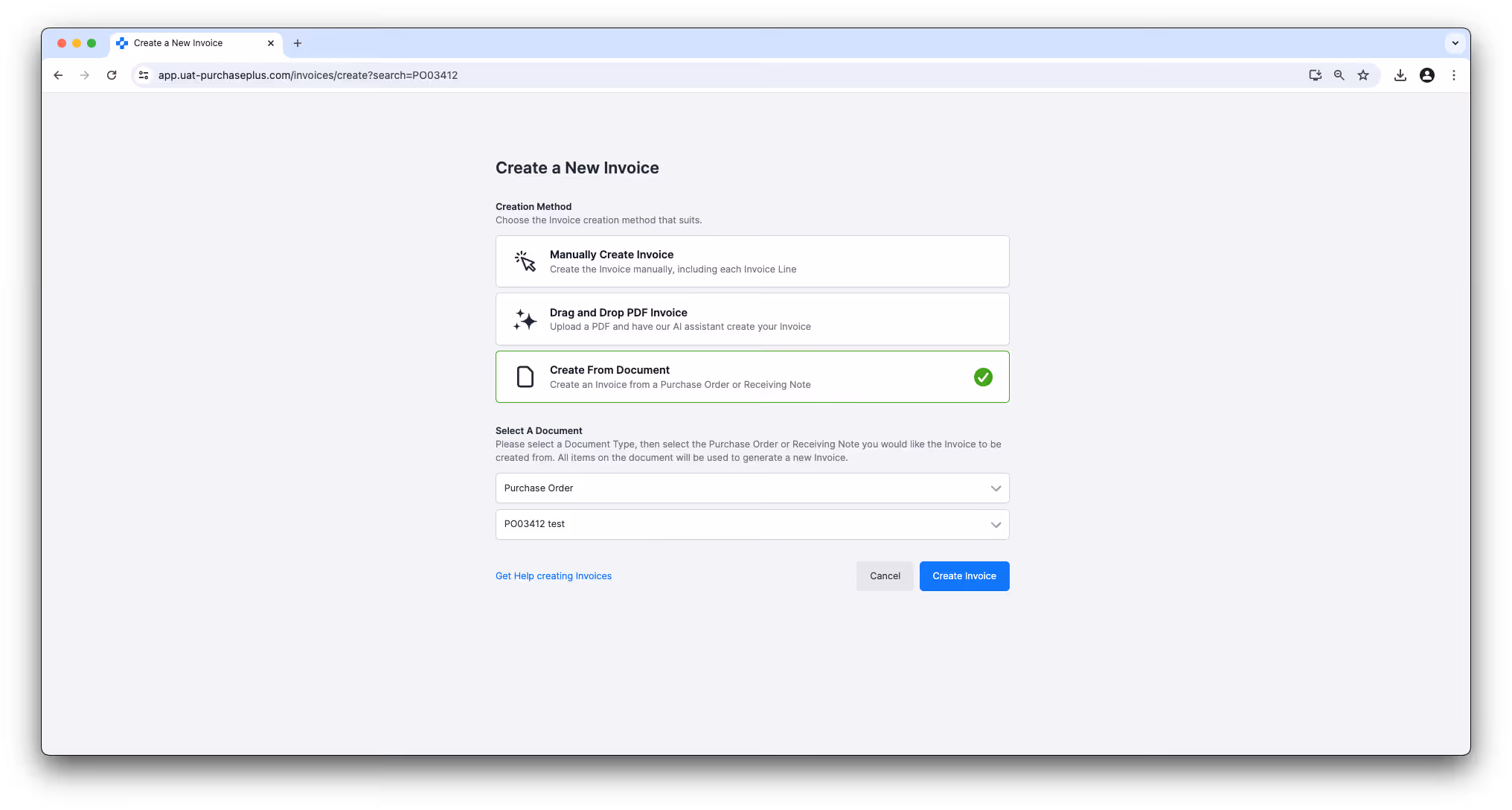The height and width of the screenshot is (810, 1512).
Task: Click the sparkles icon for Drag and Drop PDF
Action: (x=525, y=319)
